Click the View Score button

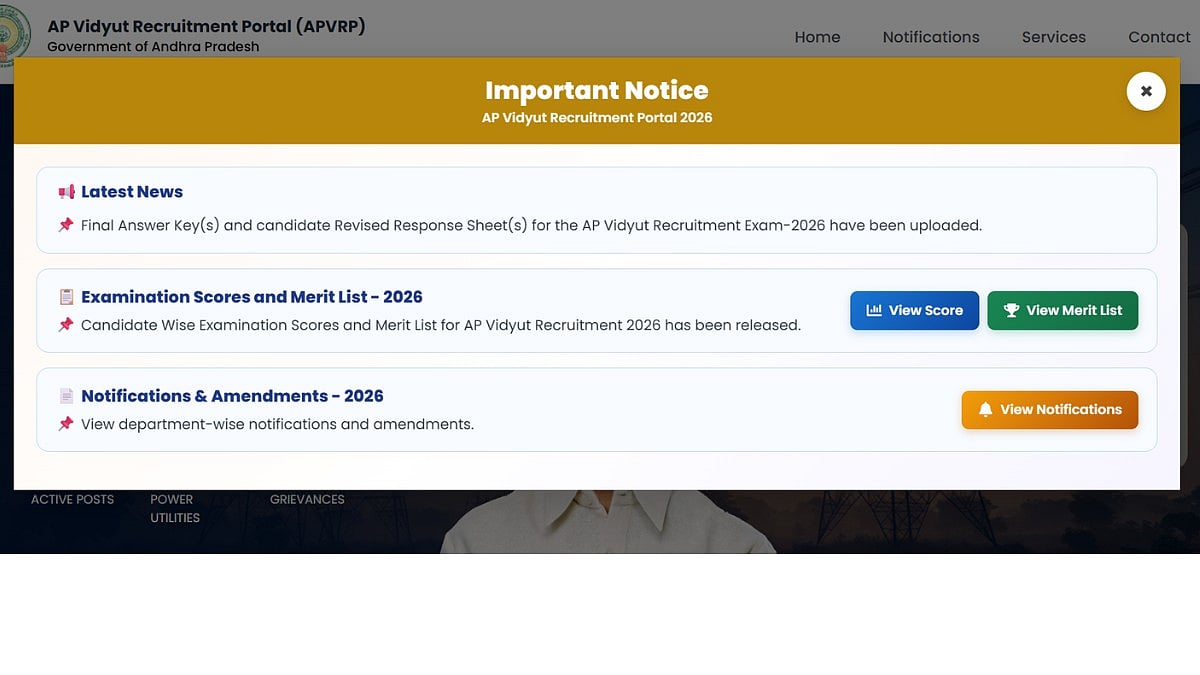click(x=915, y=310)
